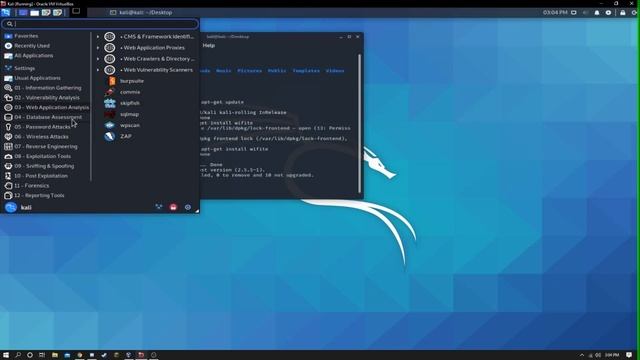The height and width of the screenshot is (360, 640).
Task: Open Windows taskbar search icon
Action: coord(18,355)
